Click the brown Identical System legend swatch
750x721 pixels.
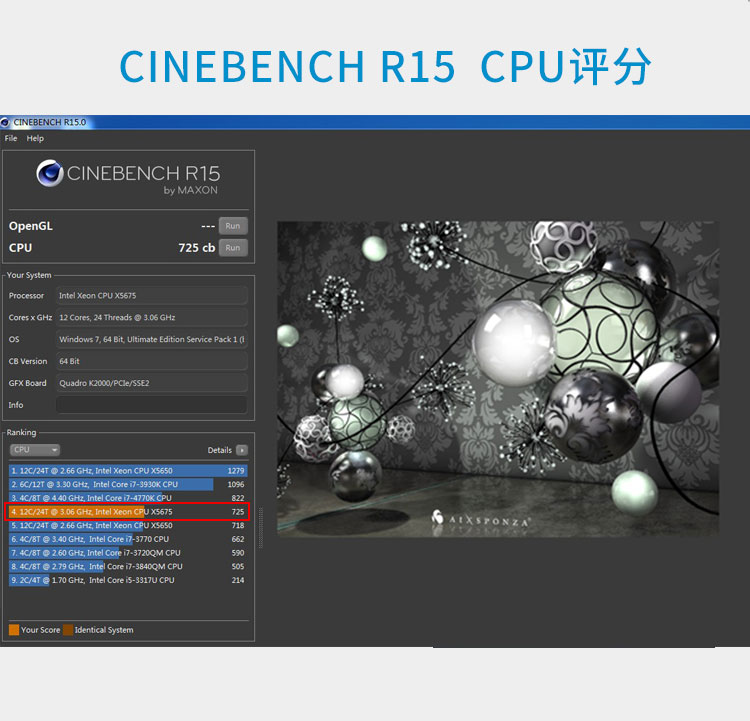[x=68, y=630]
